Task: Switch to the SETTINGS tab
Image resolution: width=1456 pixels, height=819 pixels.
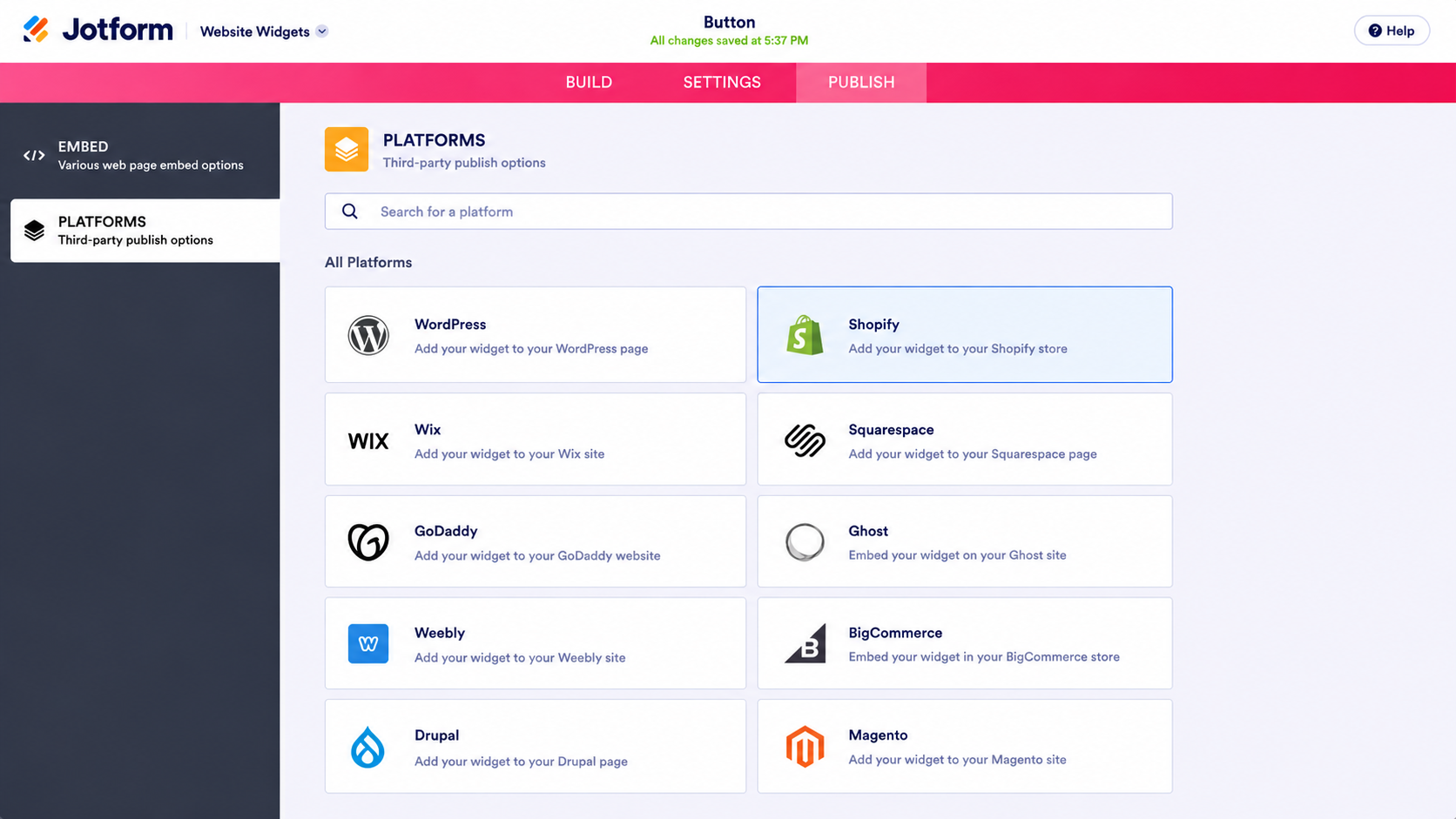Action: (x=722, y=83)
